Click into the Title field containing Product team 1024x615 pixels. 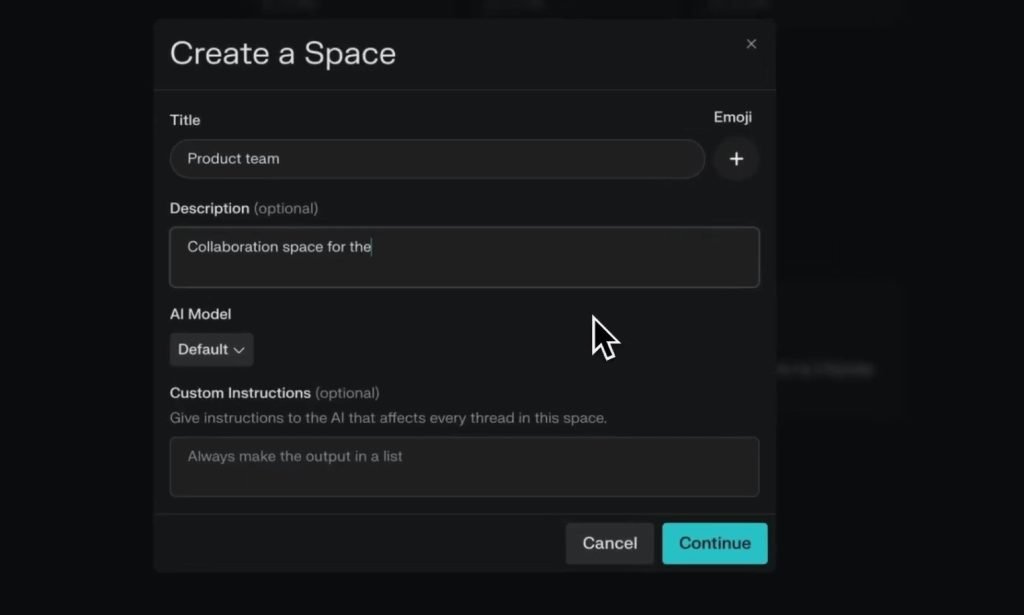tap(437, 159)
